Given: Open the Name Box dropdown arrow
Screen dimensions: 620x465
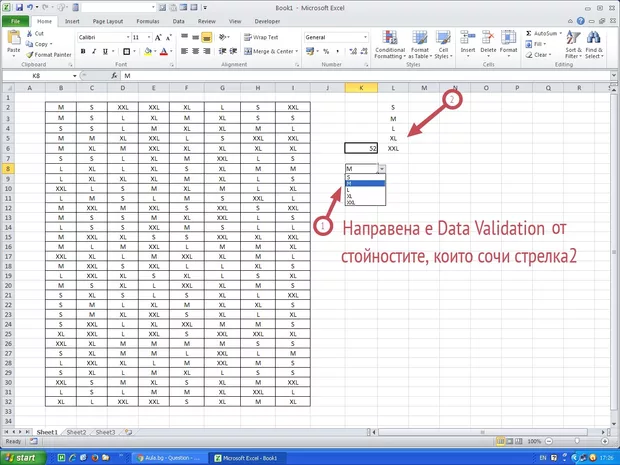Looking at the screenshot, I should (x=74, y=76).
